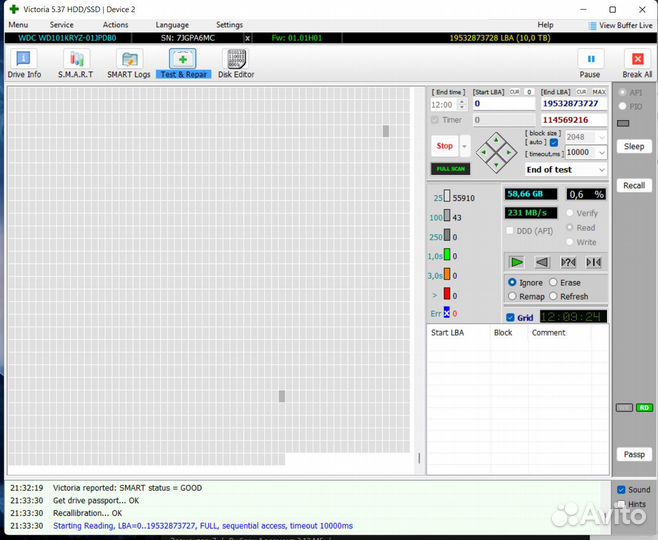Image resolution: width=658 pixels, height=540 pixels.
Task: Click the Start LBA input field
Action: click(x=503, y=103)
